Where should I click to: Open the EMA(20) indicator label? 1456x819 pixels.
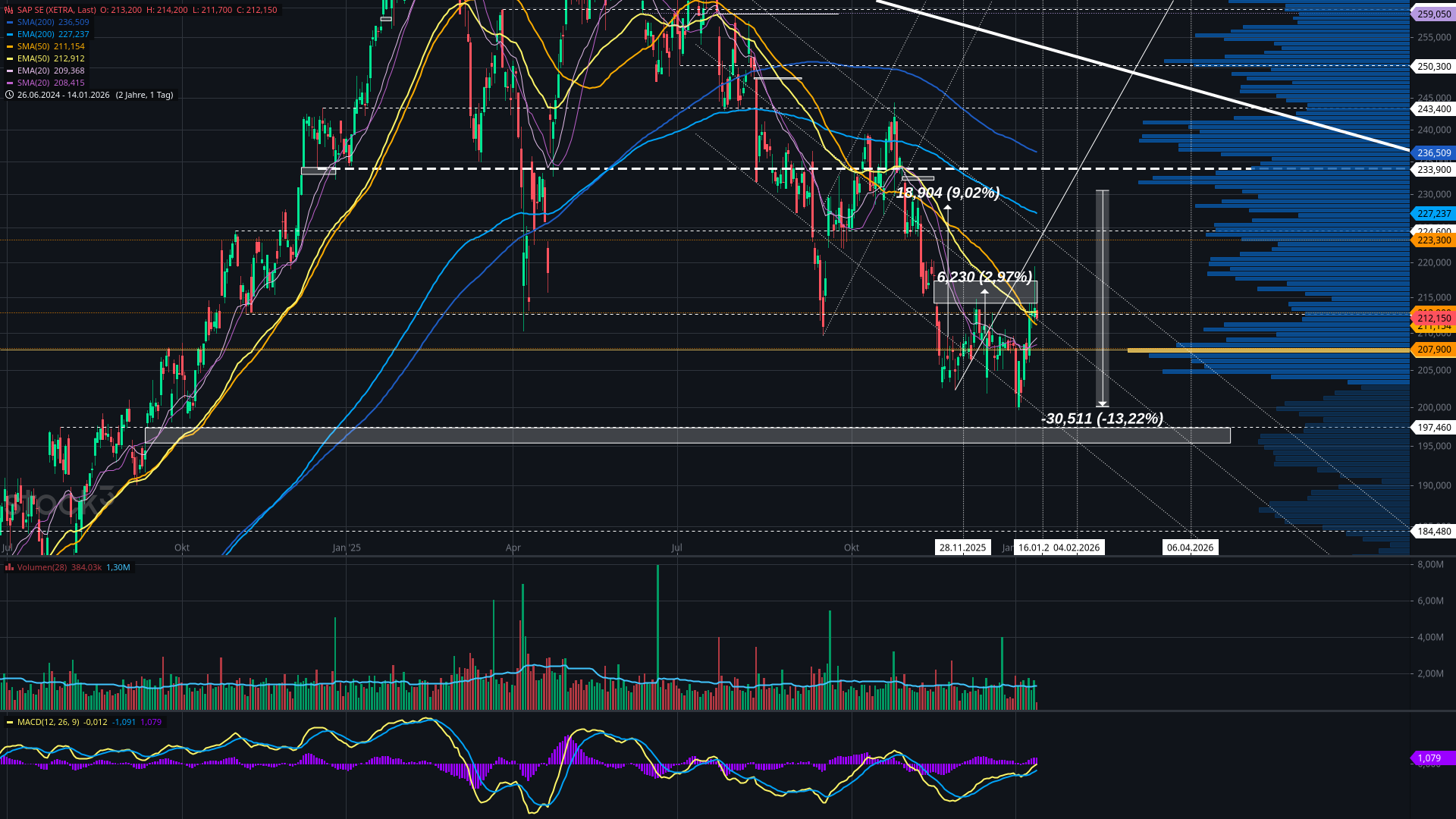(x=33, y=71)
